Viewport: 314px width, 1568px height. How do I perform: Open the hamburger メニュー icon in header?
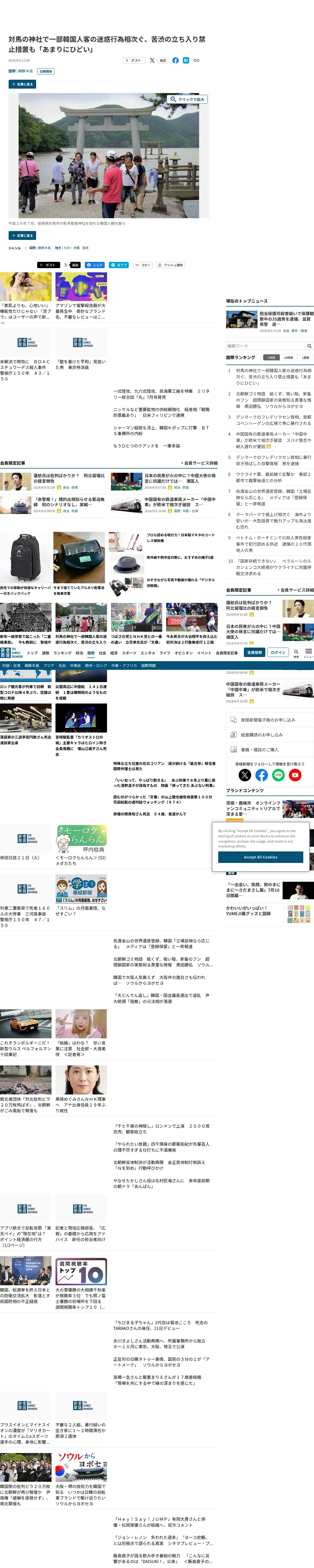coord(309,653)
